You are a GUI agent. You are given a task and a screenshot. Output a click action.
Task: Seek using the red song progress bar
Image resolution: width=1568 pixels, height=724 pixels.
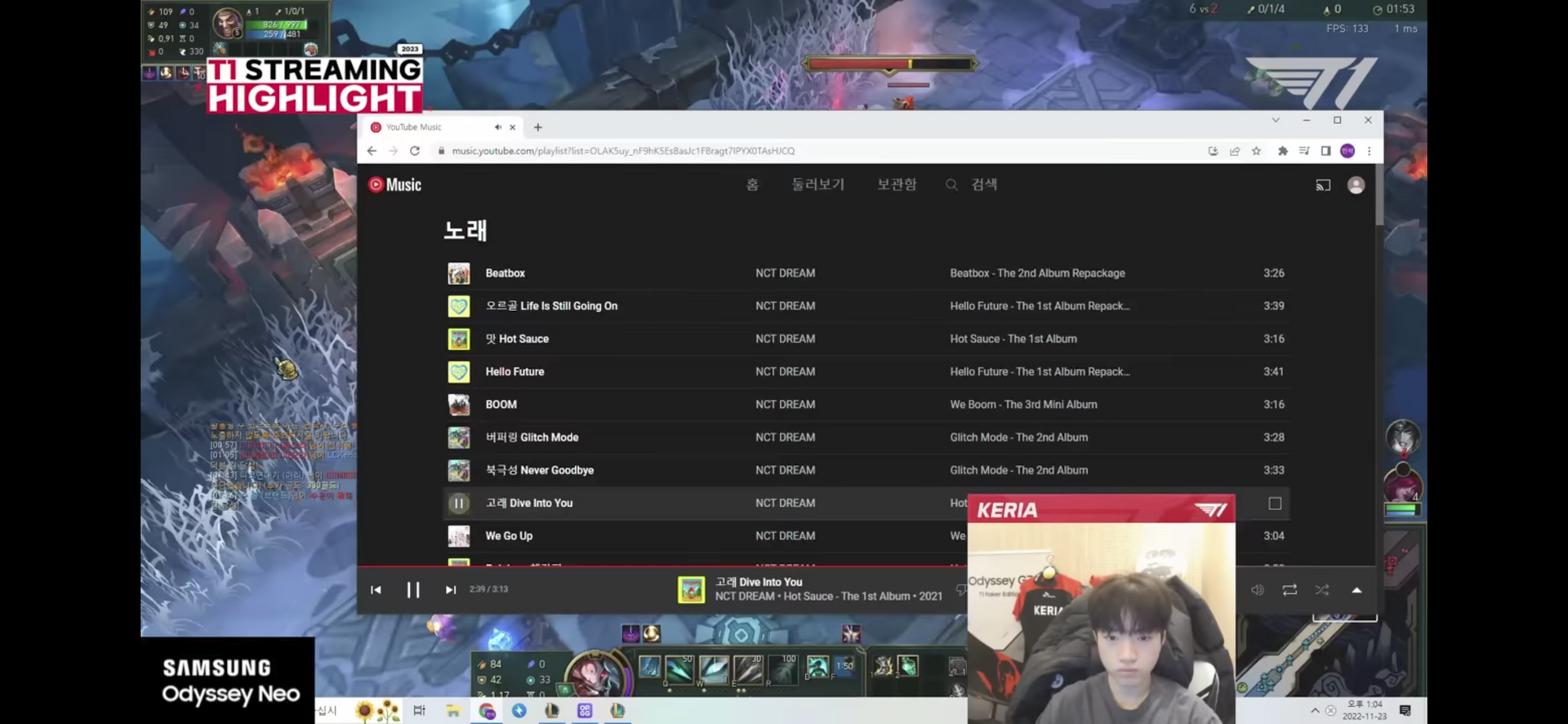[661, 566]
